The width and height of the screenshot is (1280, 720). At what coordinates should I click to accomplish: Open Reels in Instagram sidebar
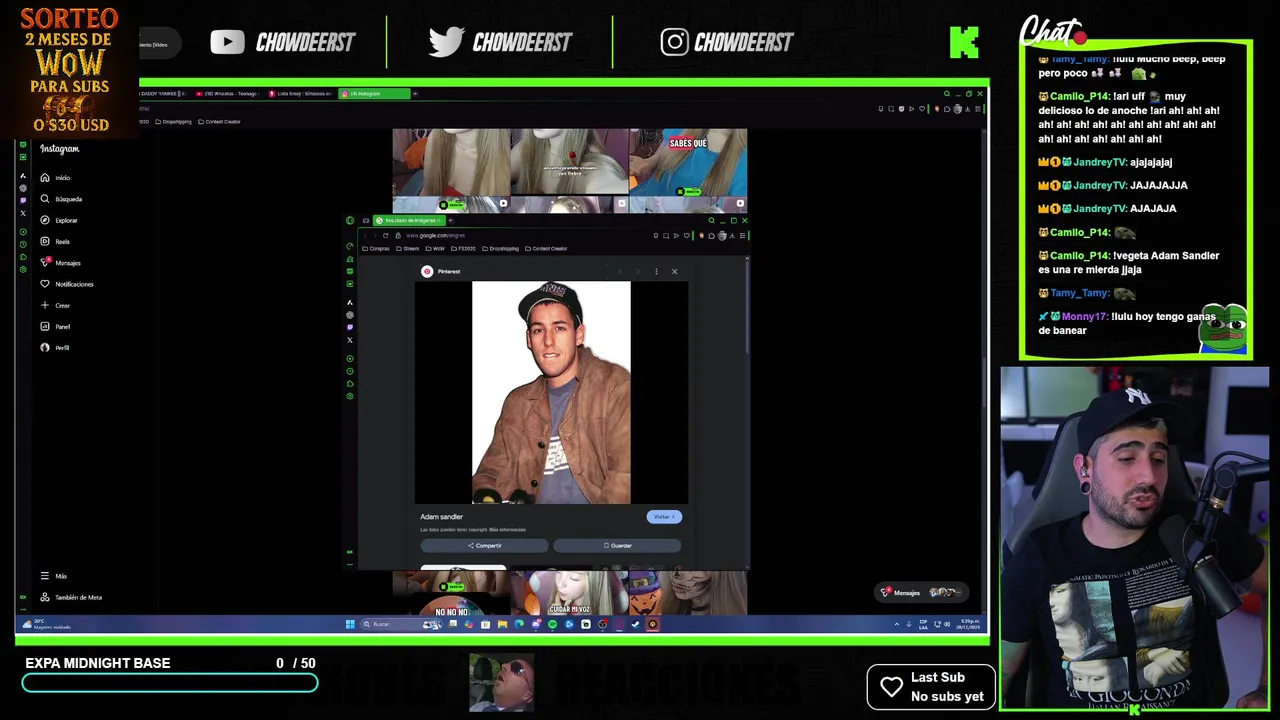(55, 241)
